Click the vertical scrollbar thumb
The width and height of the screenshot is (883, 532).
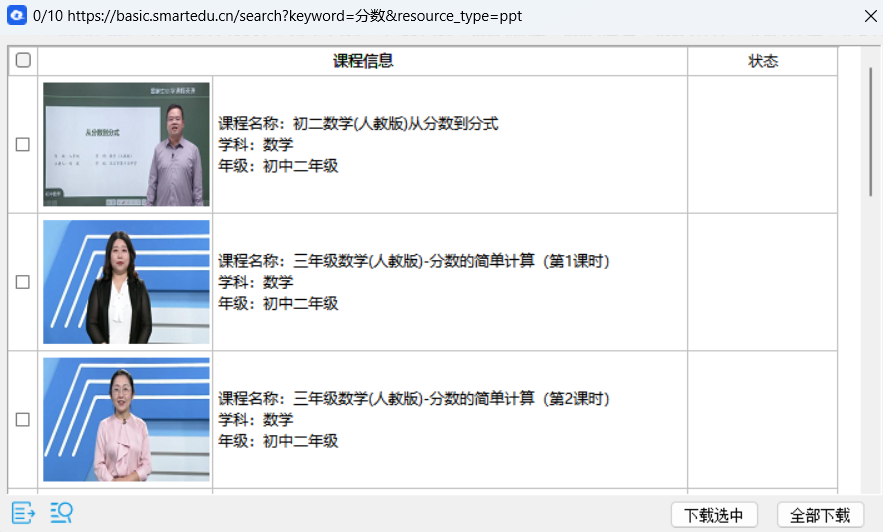pos(871,132)
